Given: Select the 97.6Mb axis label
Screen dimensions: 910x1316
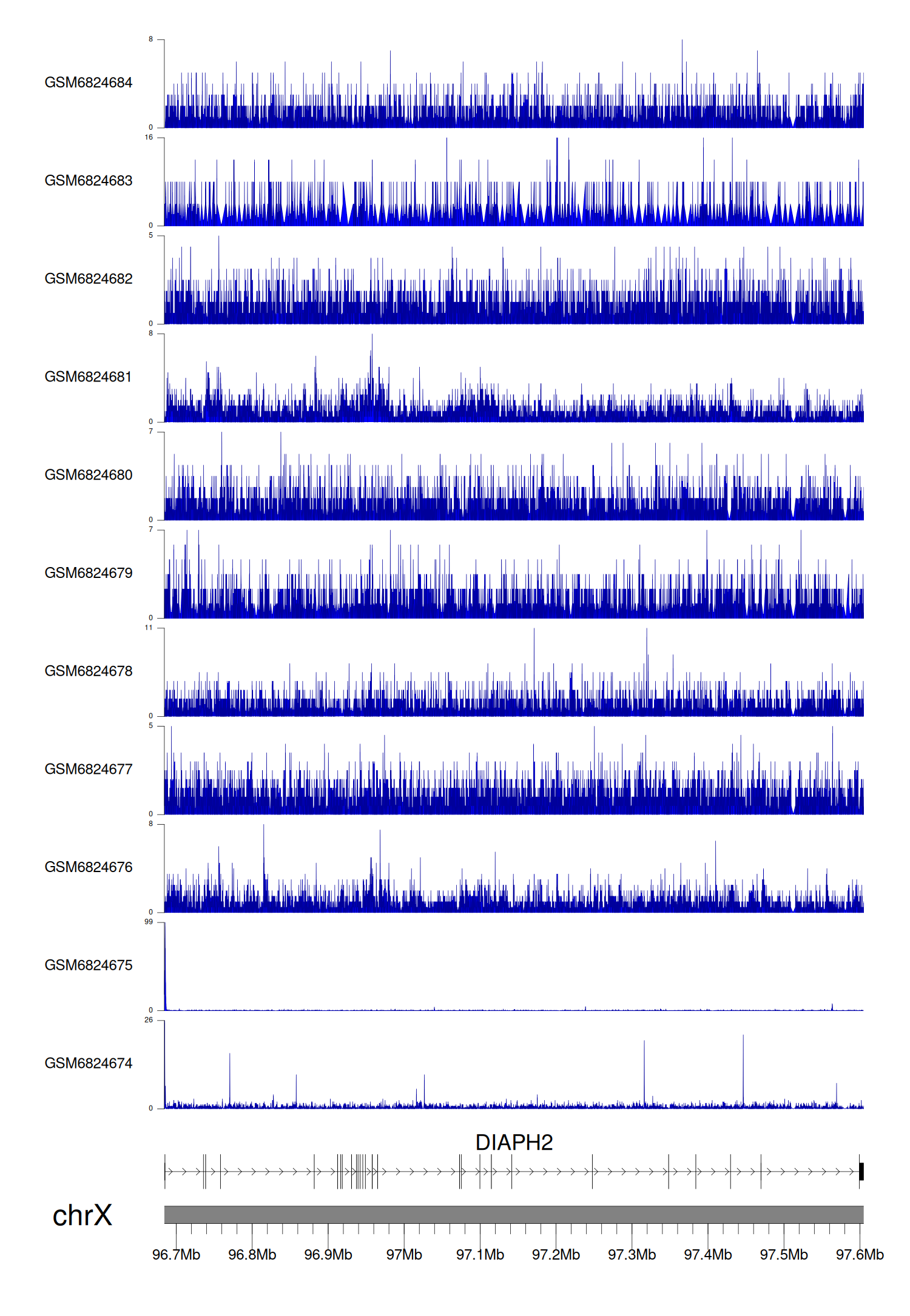Looking at the screenshot, I should click(860, 1255).
